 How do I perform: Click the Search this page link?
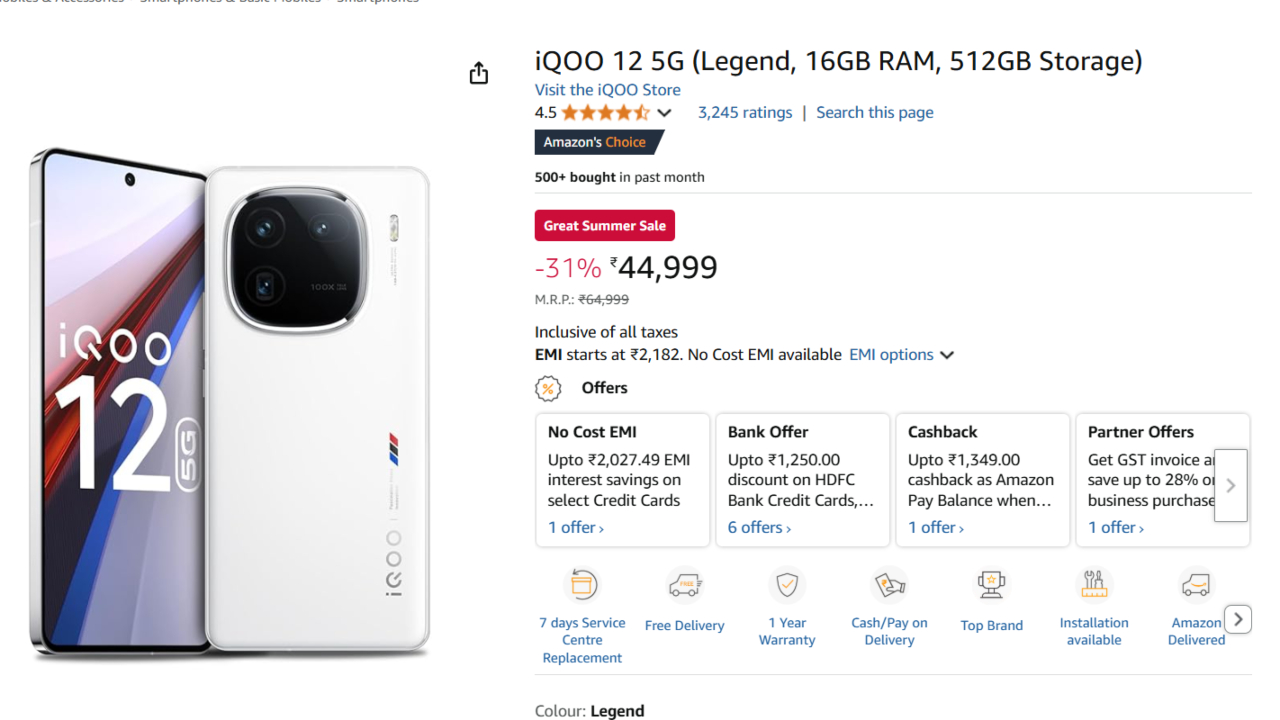875,113
